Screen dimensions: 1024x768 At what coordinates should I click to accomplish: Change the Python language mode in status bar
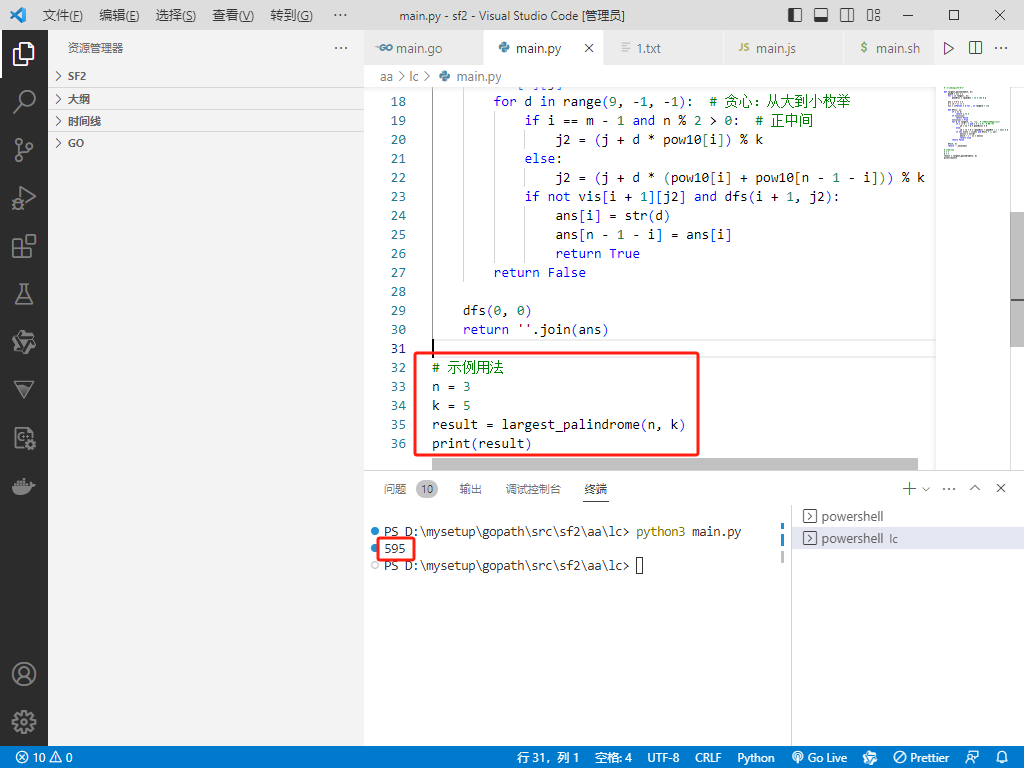(756, 757)
